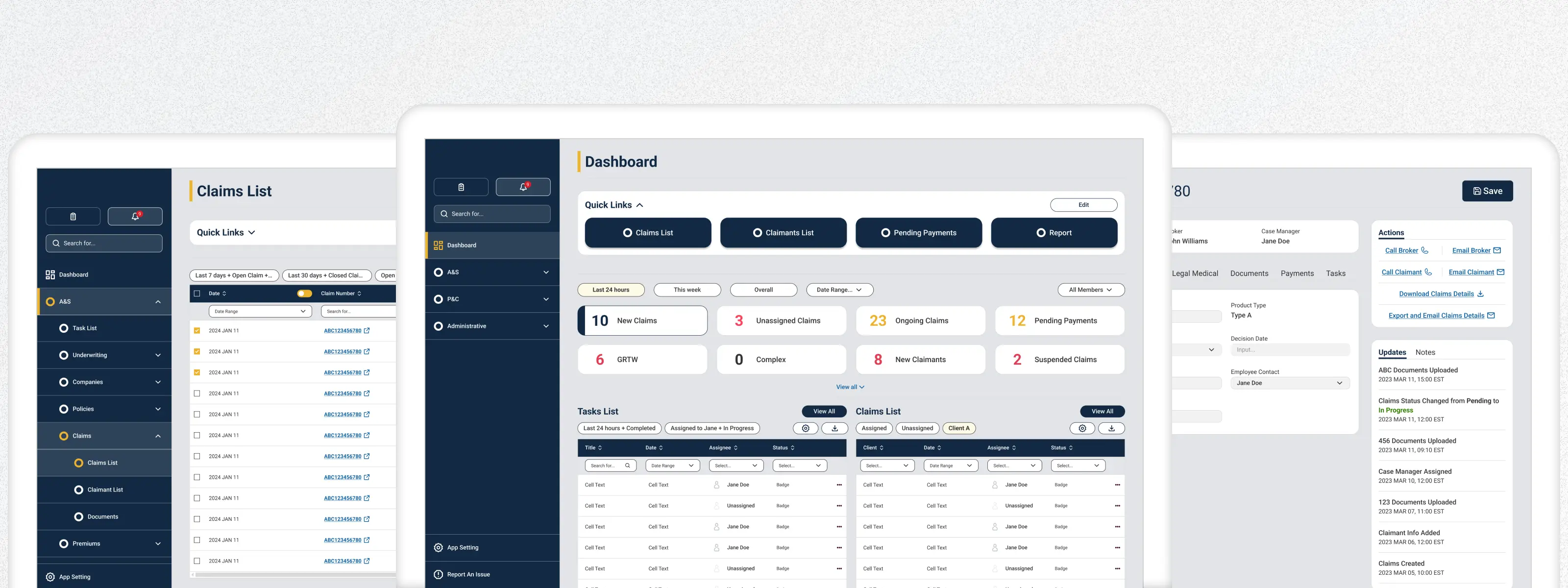The width and height of the screenshot is (1568, 588).
Task: Click the phone icon next to Call Broker
Action: (1424, 250)
